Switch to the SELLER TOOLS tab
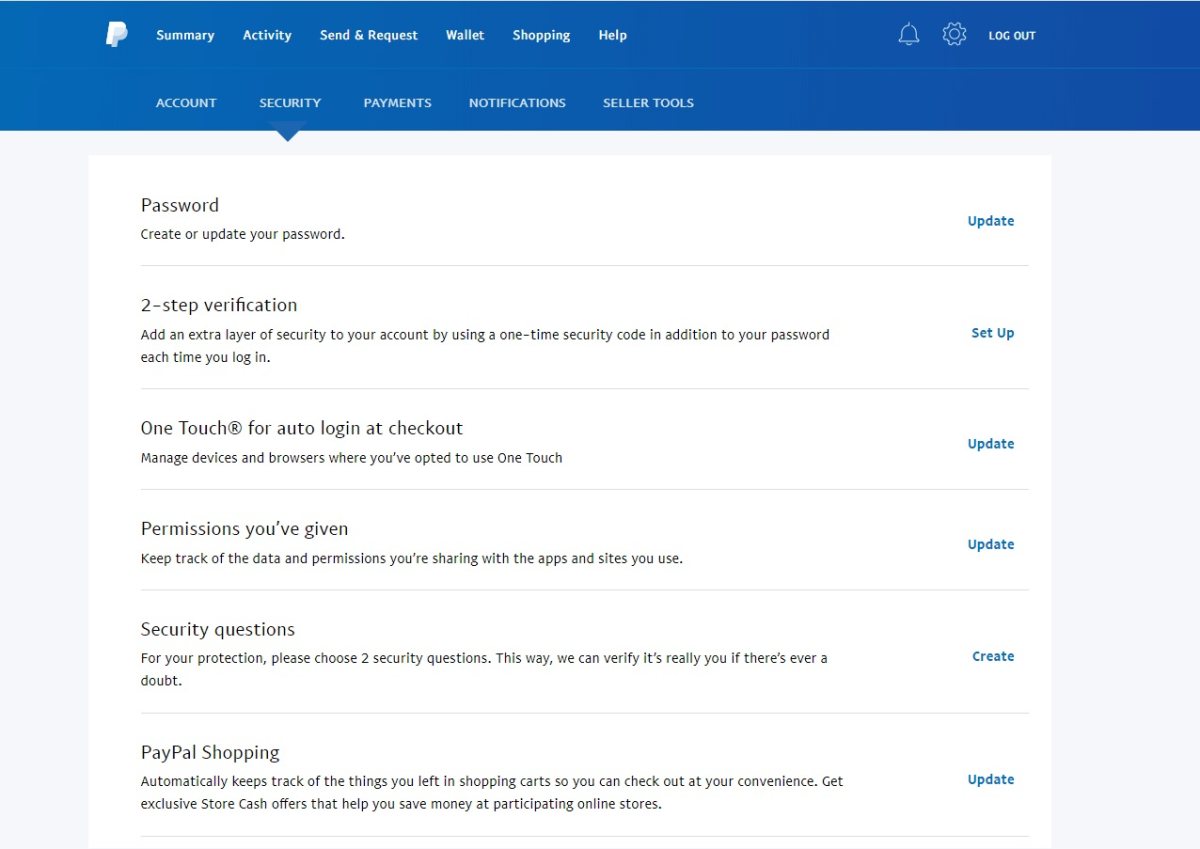 pos(648,103)
